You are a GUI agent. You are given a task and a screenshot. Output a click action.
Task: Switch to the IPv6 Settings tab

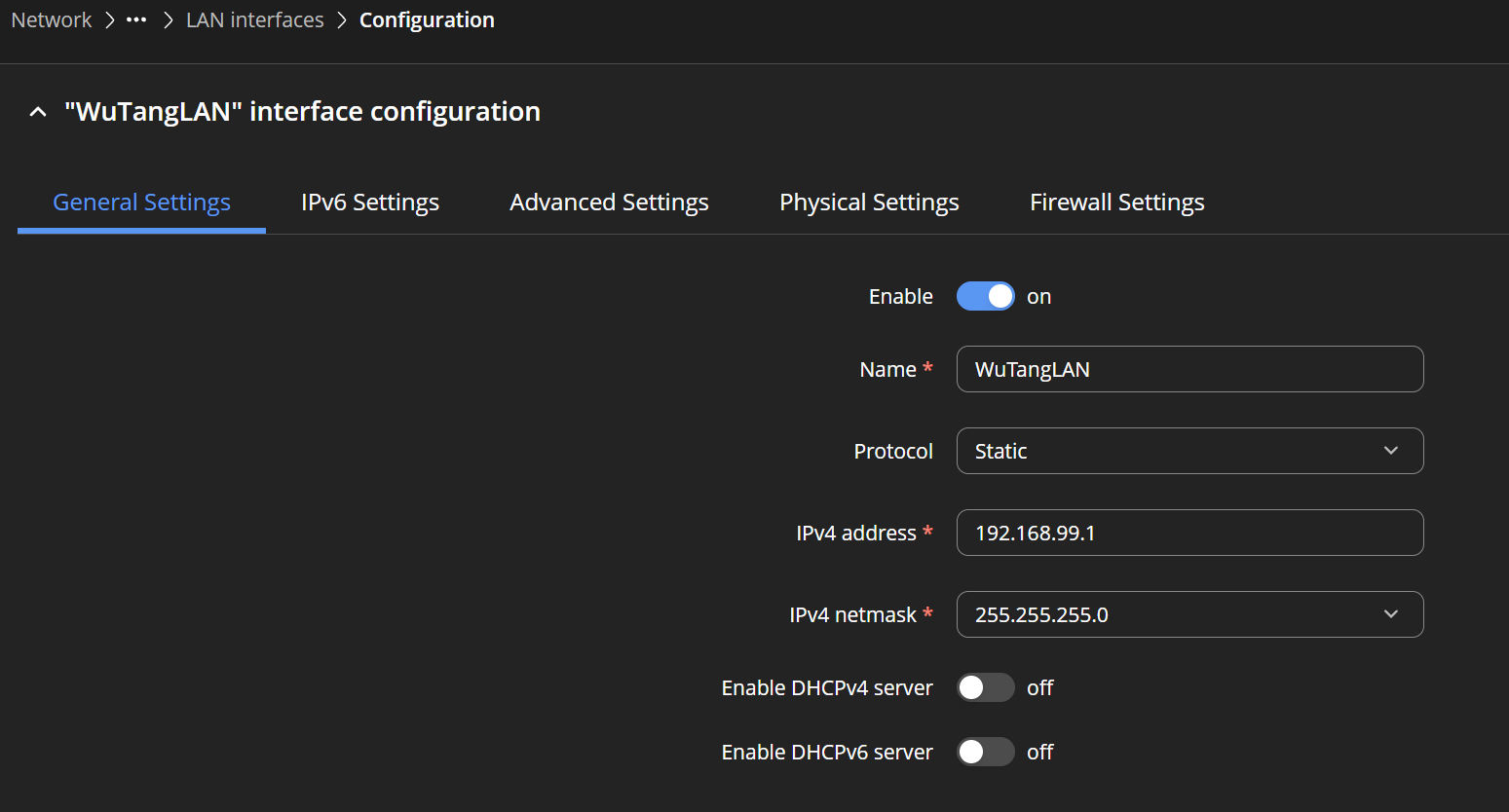click(370, 202)
